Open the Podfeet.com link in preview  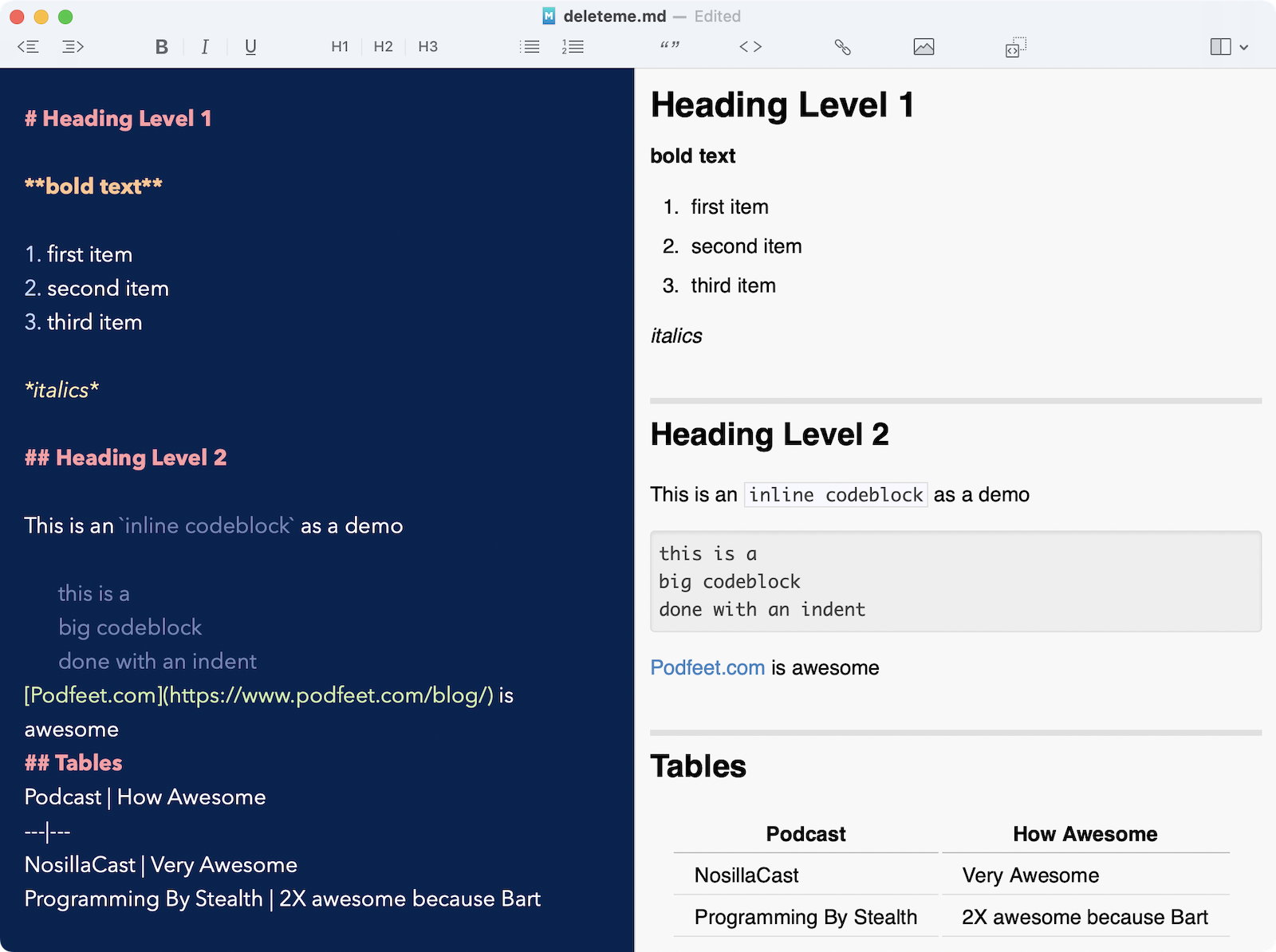[707, 668]
